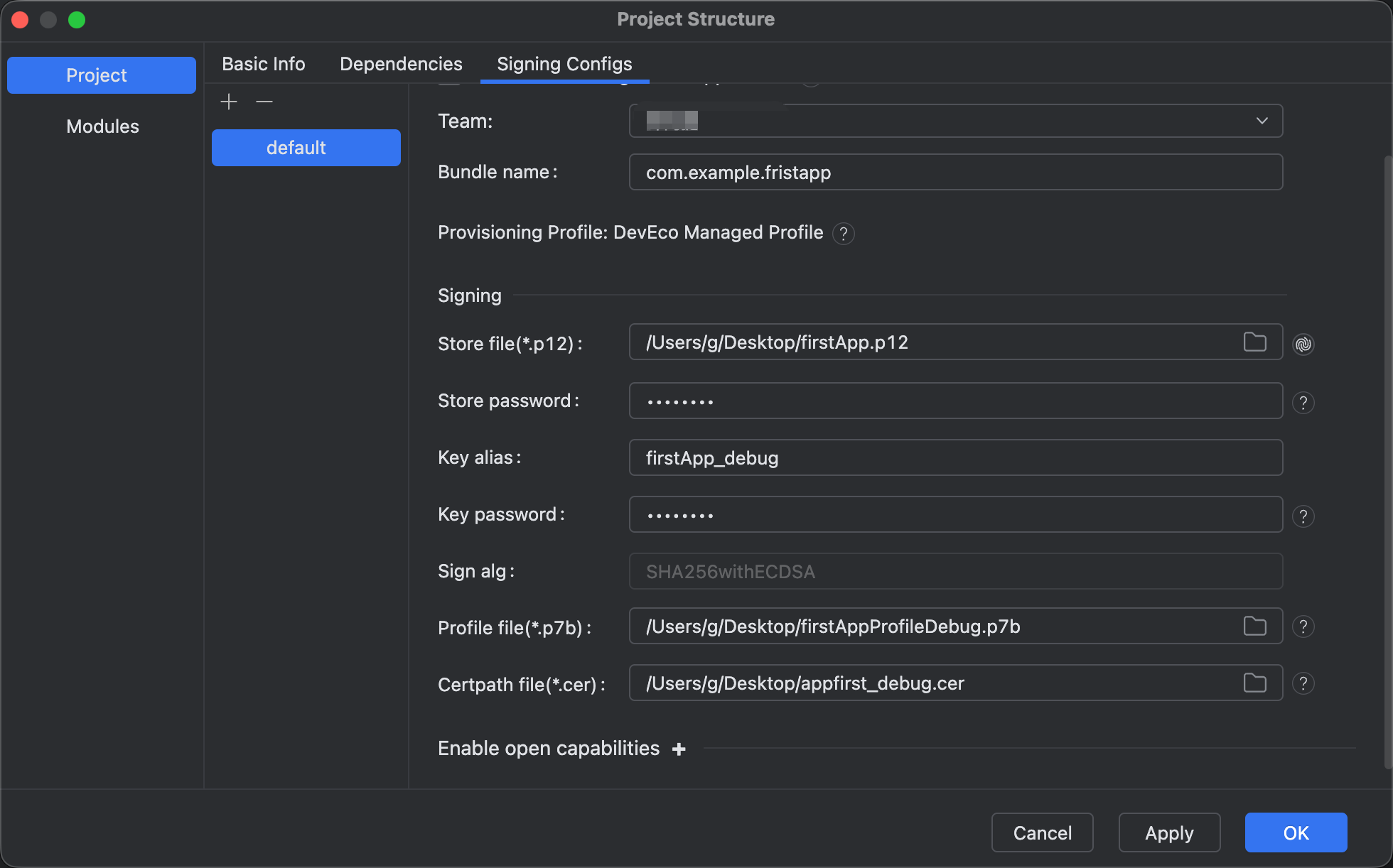
Task: Switch to the Basic Info tab
Action: click(x=263, y=64)
